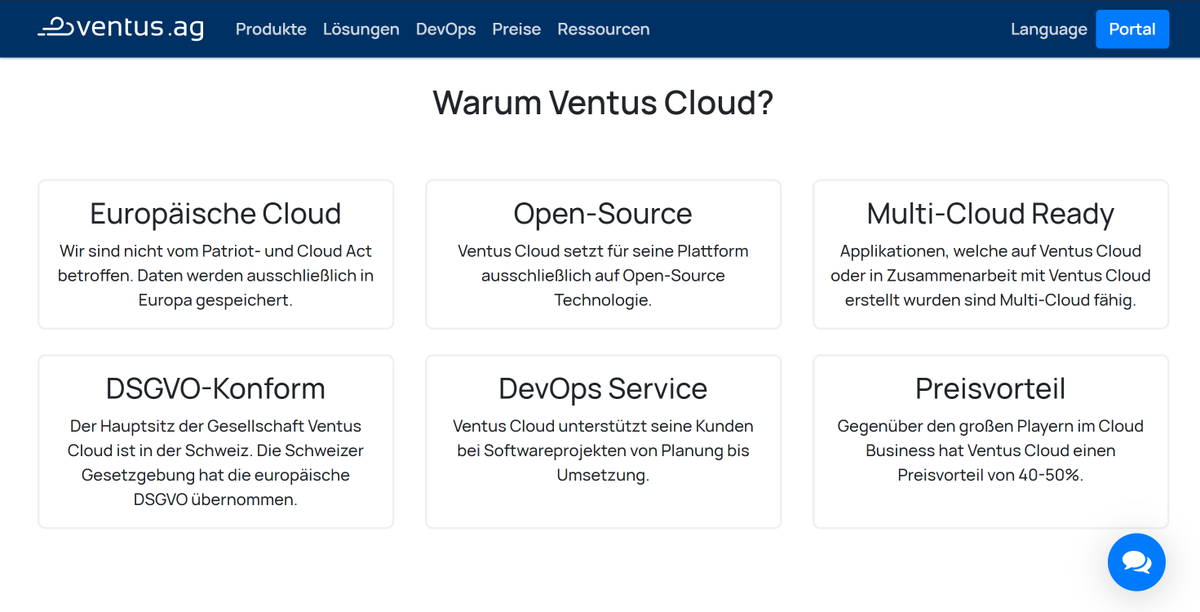This screenshot has width=1200, height=612.
Task: Open the Ressourcen menu
Action: click(603, 29)
